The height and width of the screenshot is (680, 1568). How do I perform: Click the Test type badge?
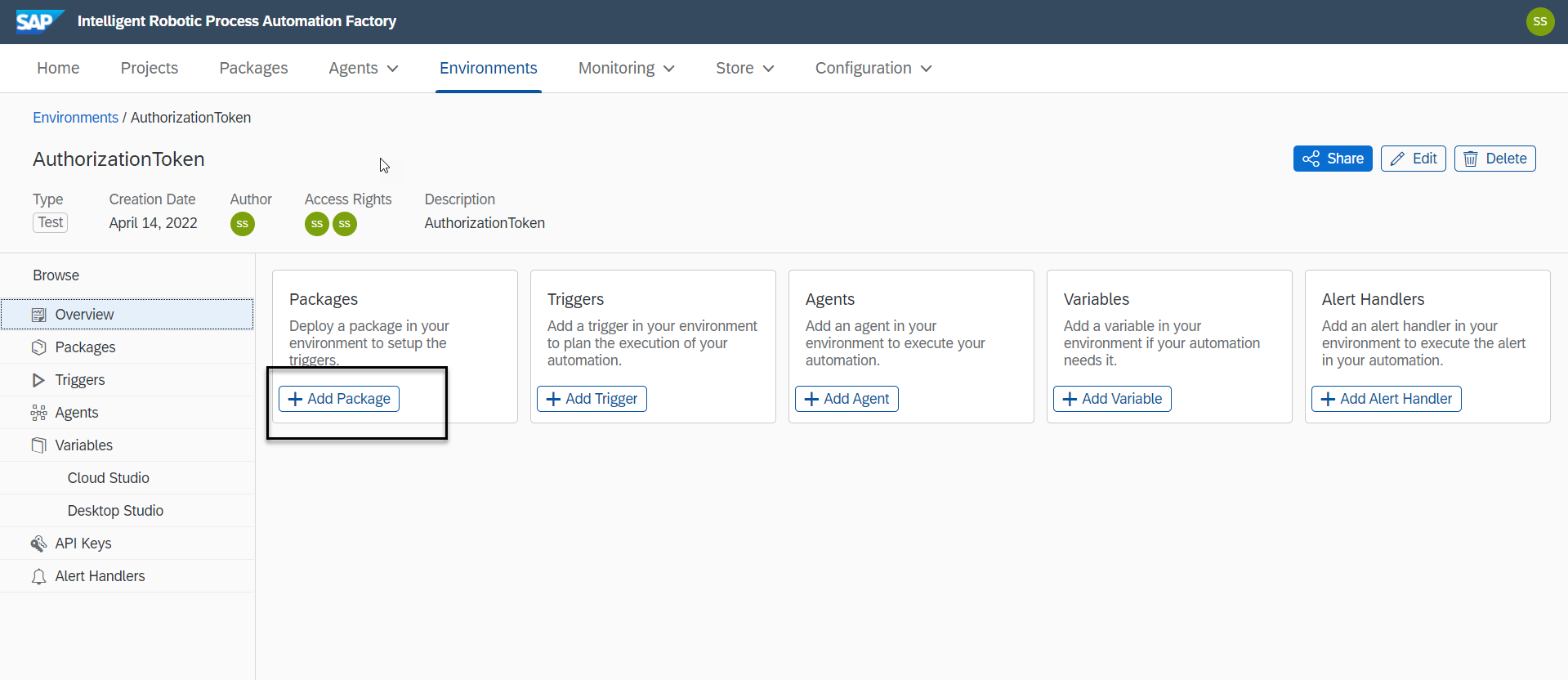tap(50, 222)
